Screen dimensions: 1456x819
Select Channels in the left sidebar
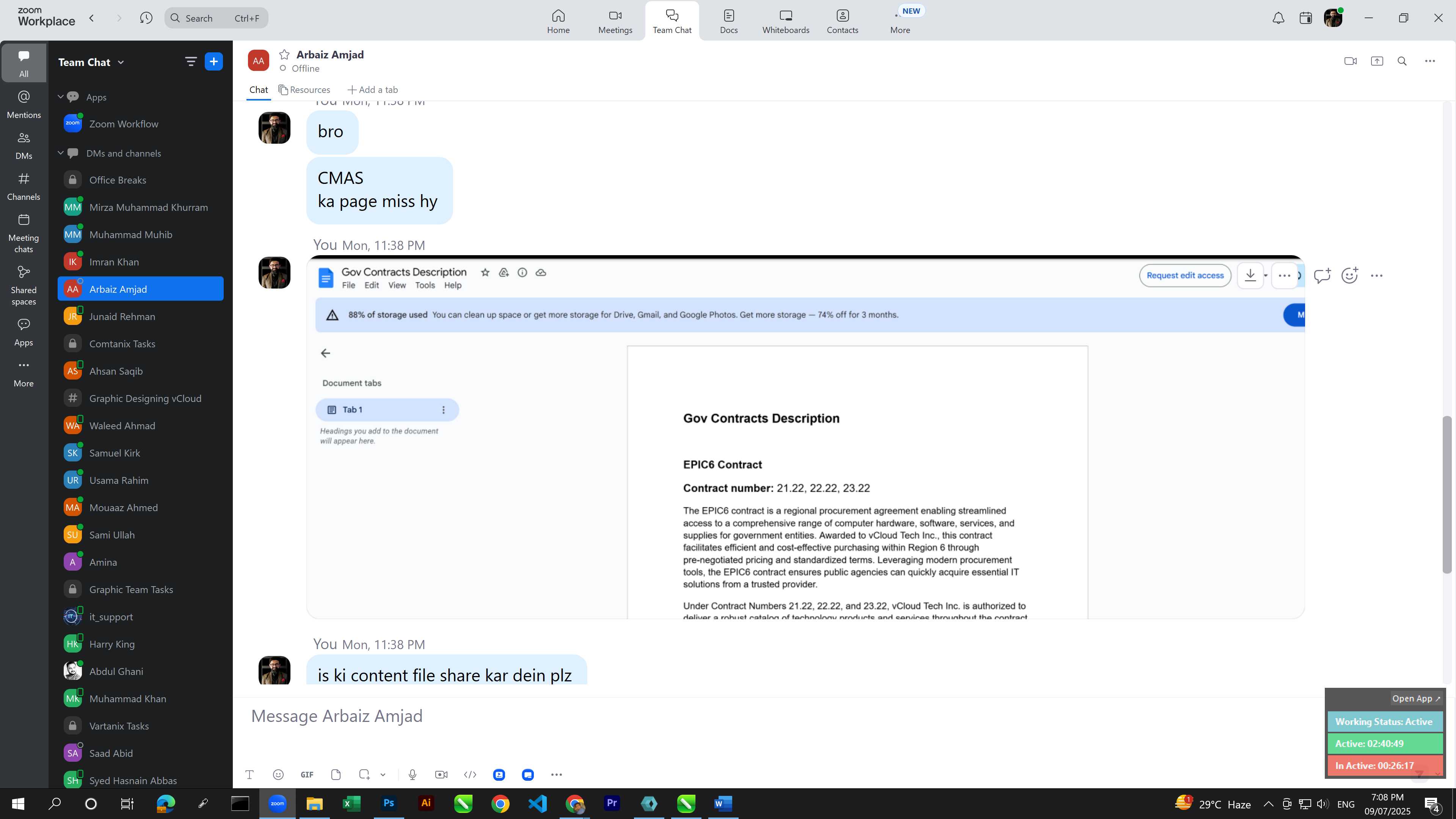tap(24, 187)
